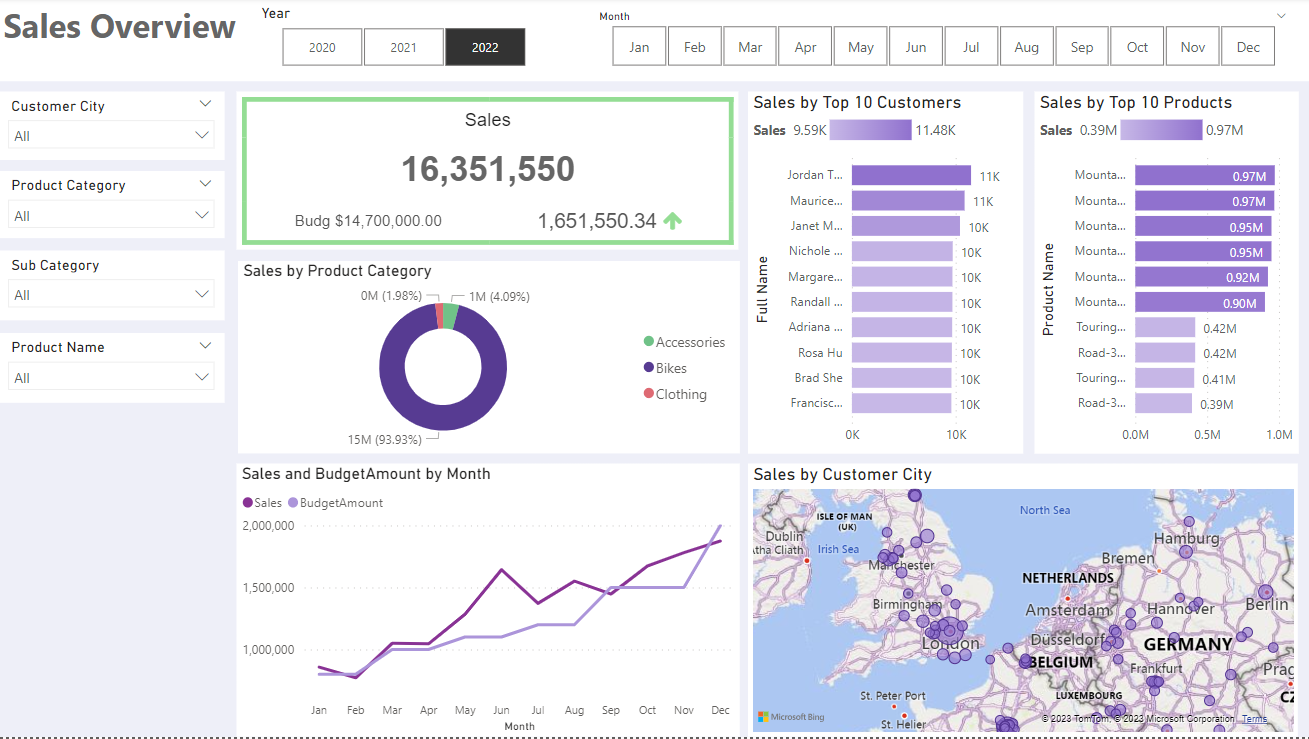
Task: Open the Customer City dropdown
Action: point(111,136)
